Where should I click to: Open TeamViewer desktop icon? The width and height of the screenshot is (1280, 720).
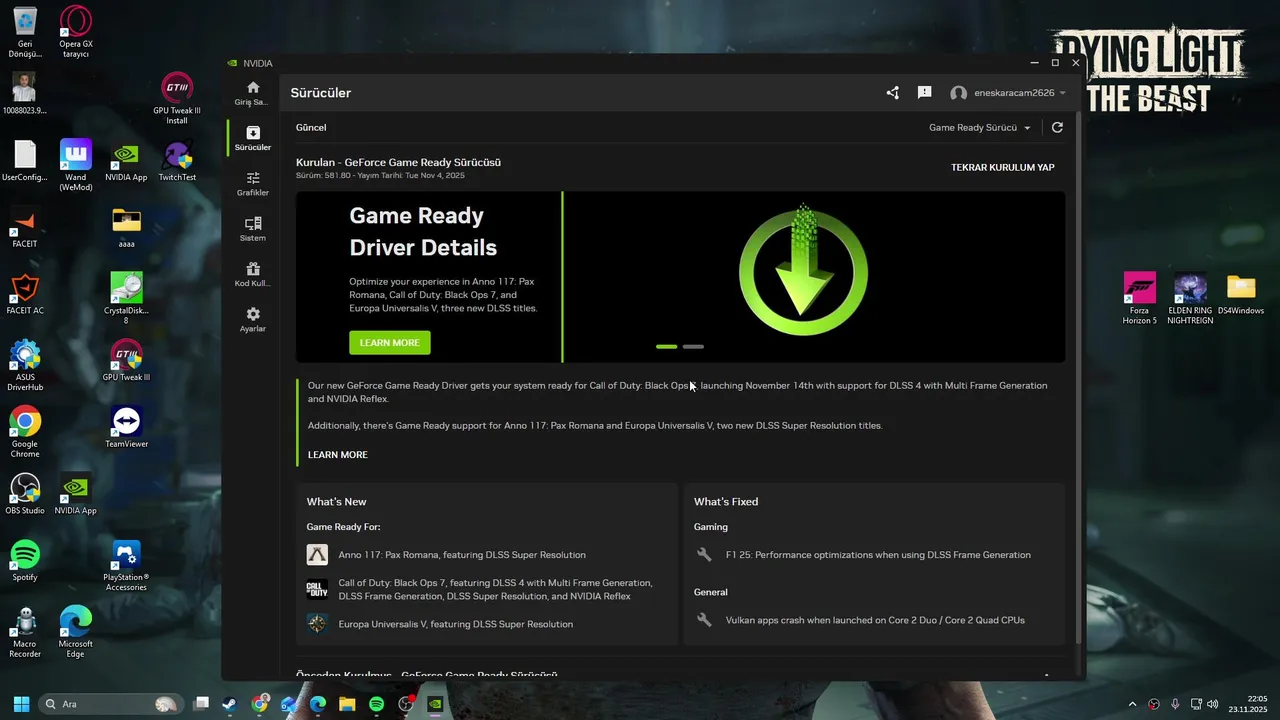127,427
